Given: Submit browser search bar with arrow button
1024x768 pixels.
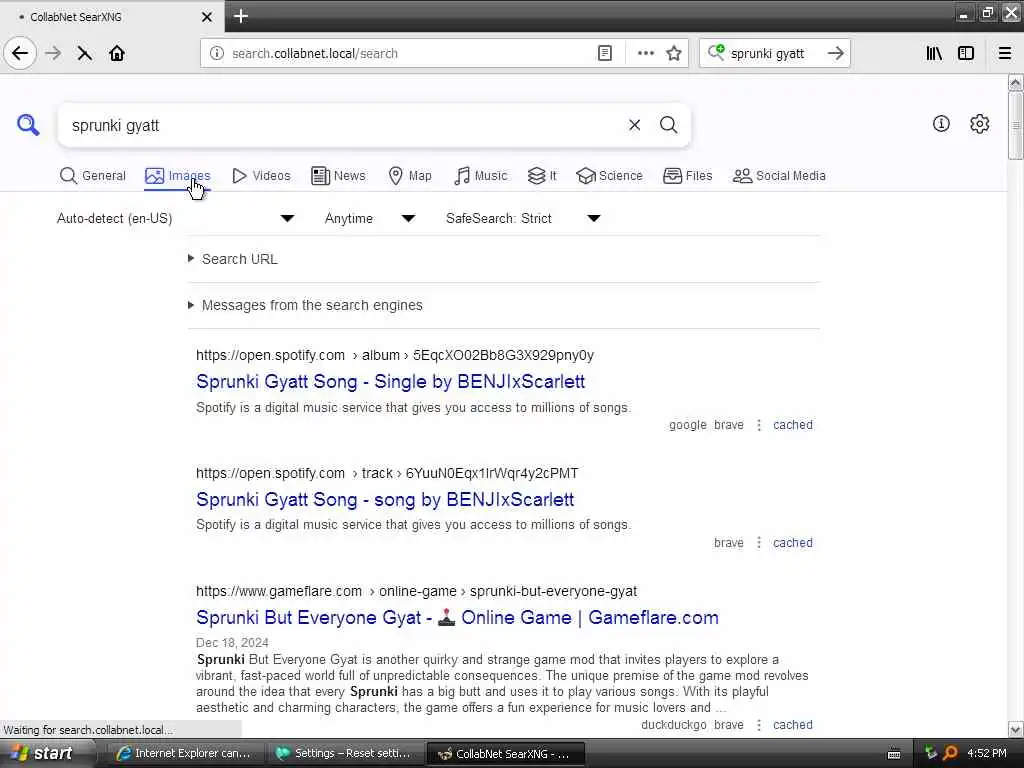Looking at the screenshot, I should point(835,54).
